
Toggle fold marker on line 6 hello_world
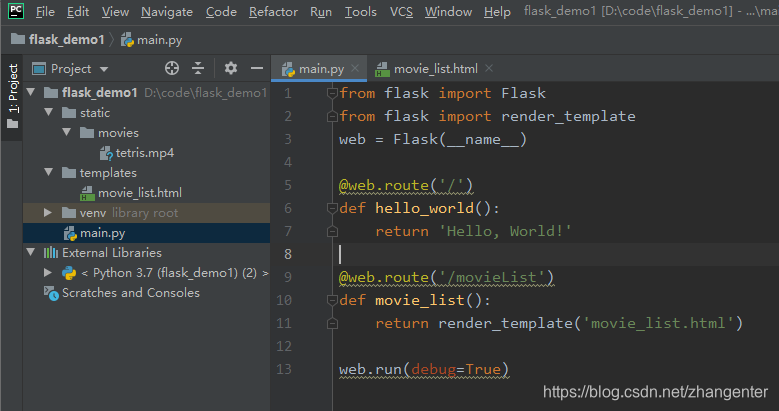coord(332,208)
